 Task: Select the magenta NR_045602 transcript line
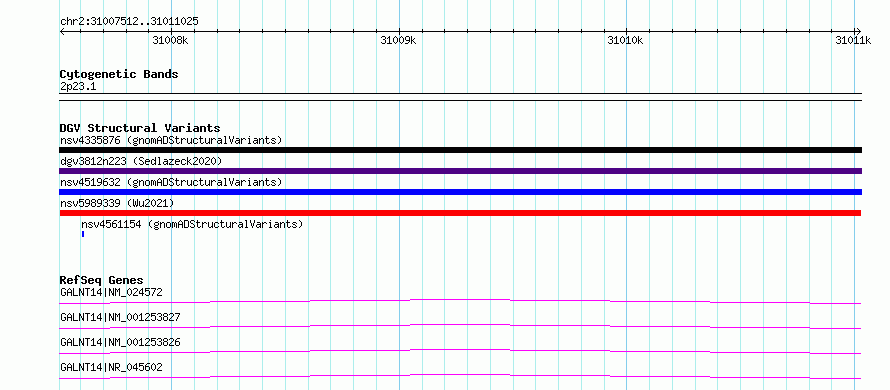(460, 376)
